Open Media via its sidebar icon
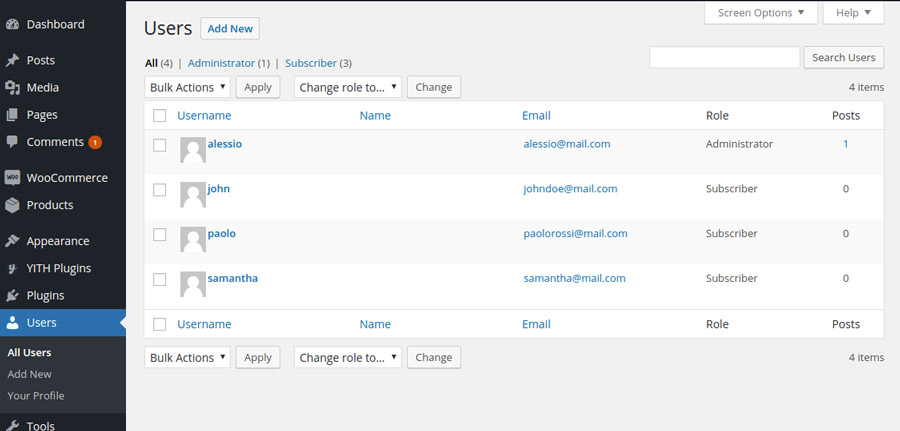Viewport: 900px width, 431px height. (x=12, y=88)
